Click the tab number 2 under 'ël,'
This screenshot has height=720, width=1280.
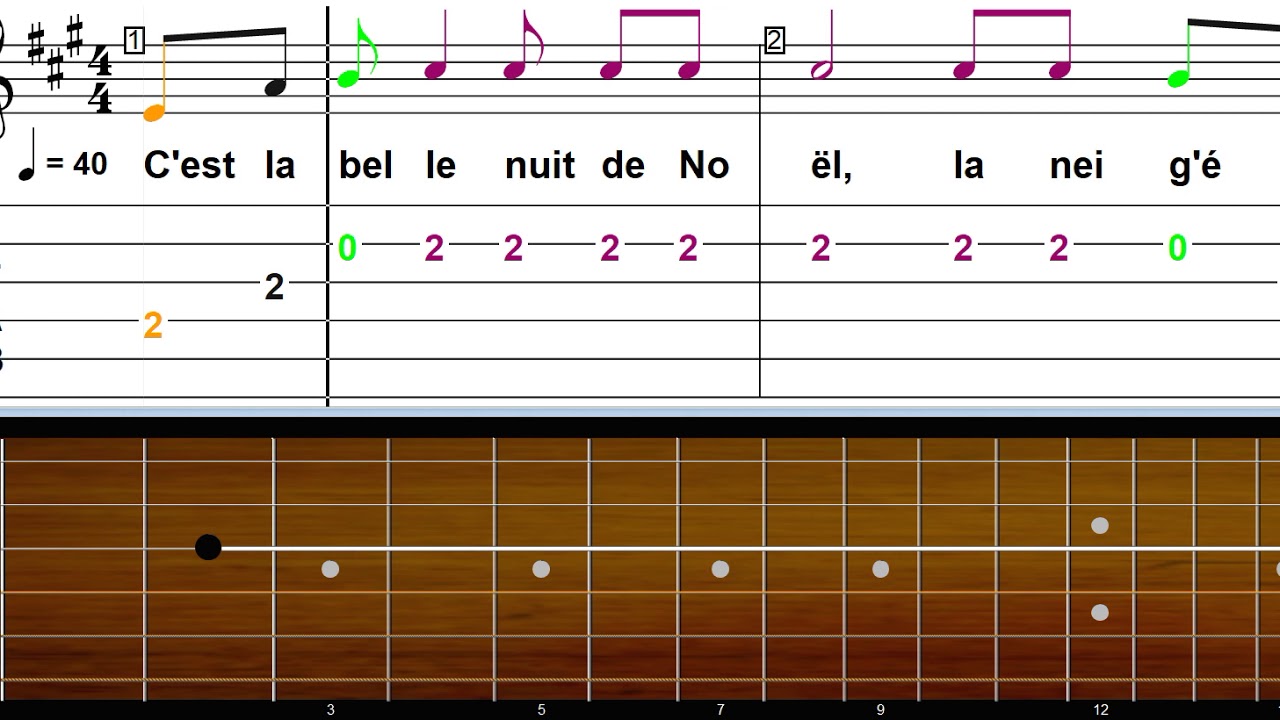pyautogui.click(x=821, y=248)
